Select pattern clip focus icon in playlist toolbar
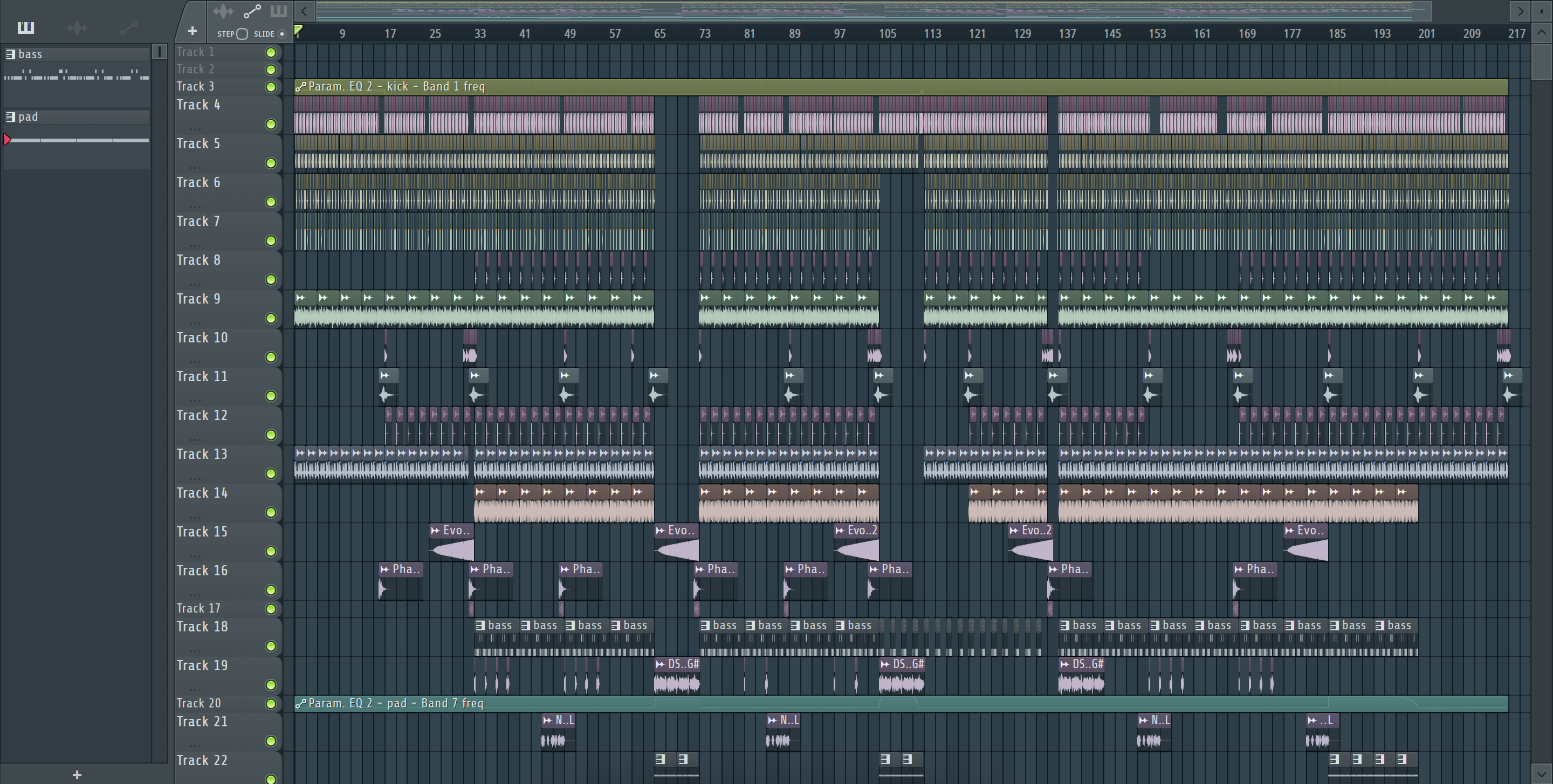The width and height of the screenshot is (1553, 784). 279,11
